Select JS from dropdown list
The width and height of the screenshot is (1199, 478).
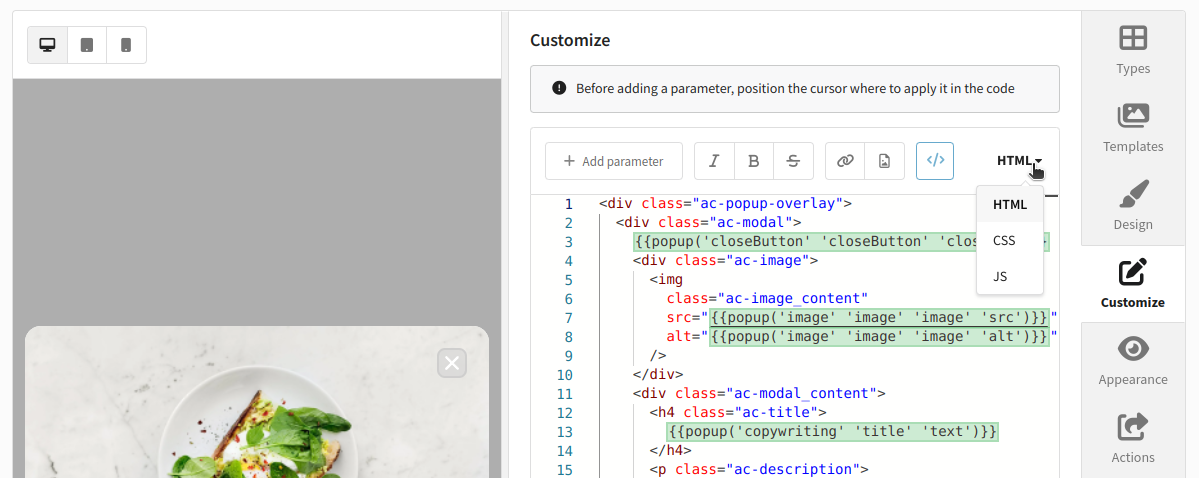[x=1009, y=276]
